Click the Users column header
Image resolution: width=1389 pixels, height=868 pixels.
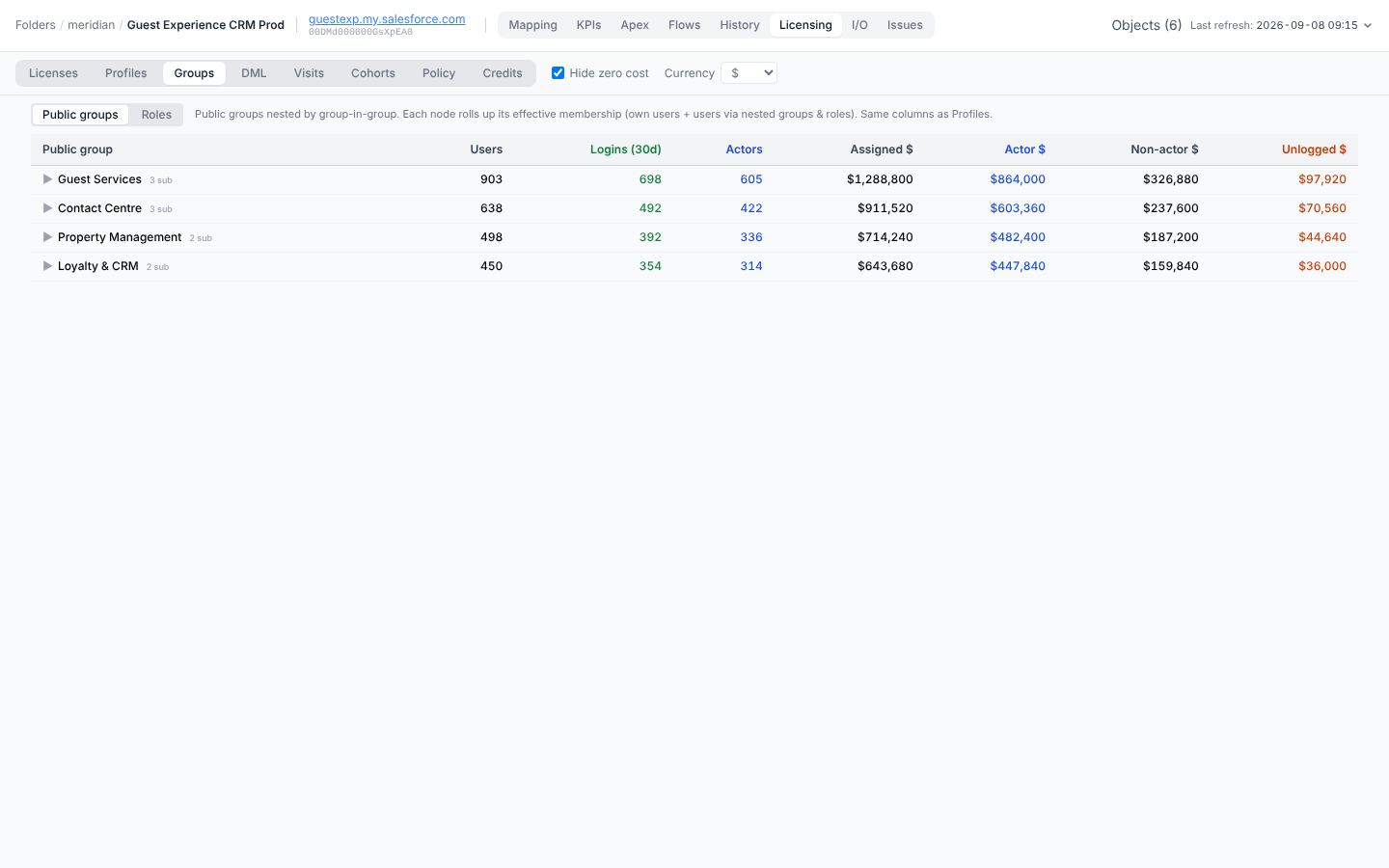coord(486,149)
